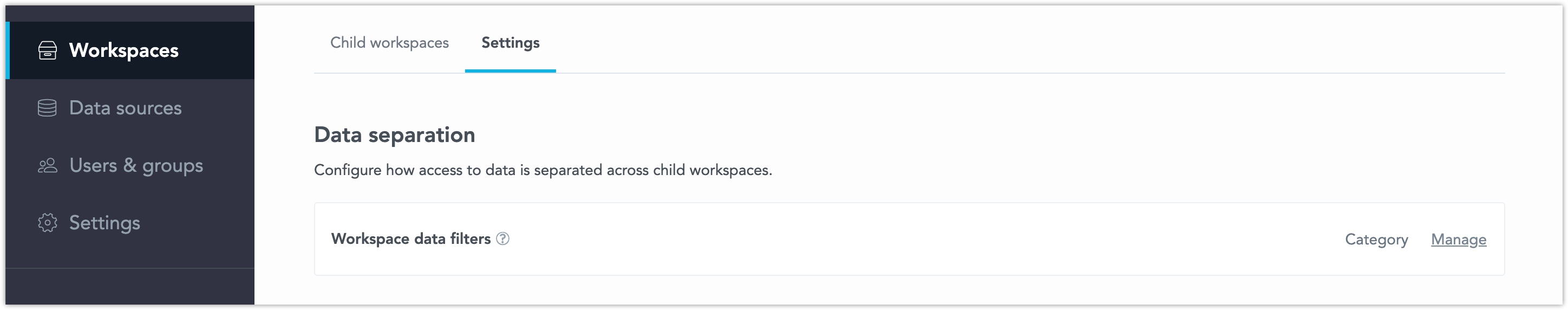
Task: Go to Workspaces via sidebar label
Action: [123, 50]
